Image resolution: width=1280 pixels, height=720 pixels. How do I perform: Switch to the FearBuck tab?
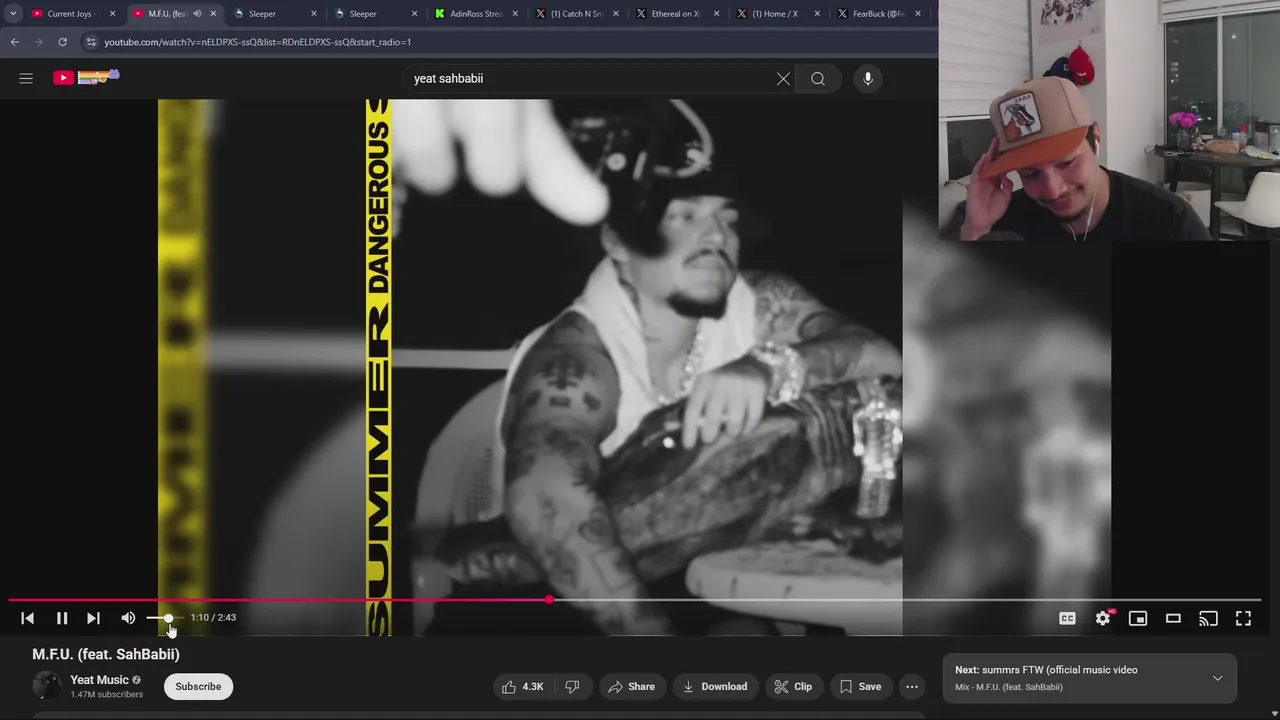pyautogui.click(x=877, y=14)
